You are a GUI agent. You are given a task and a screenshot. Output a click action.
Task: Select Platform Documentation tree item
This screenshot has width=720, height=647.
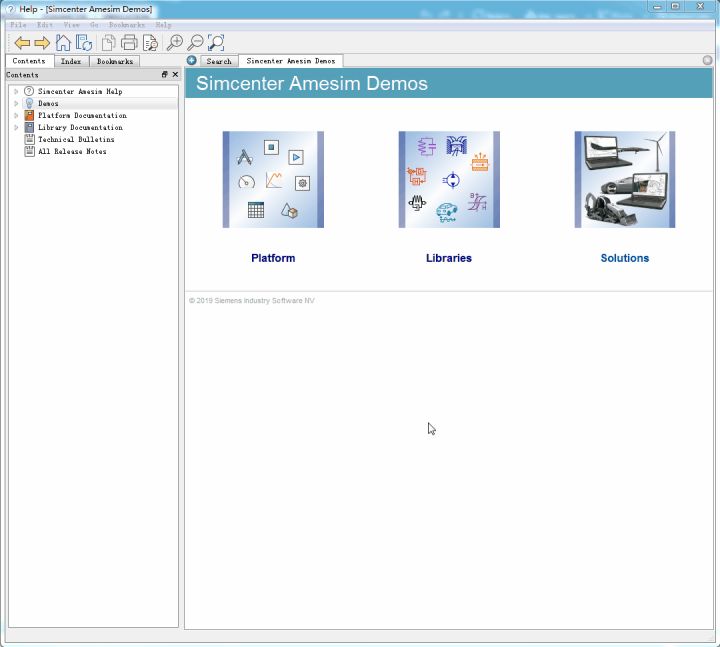[x=82, y=115]
